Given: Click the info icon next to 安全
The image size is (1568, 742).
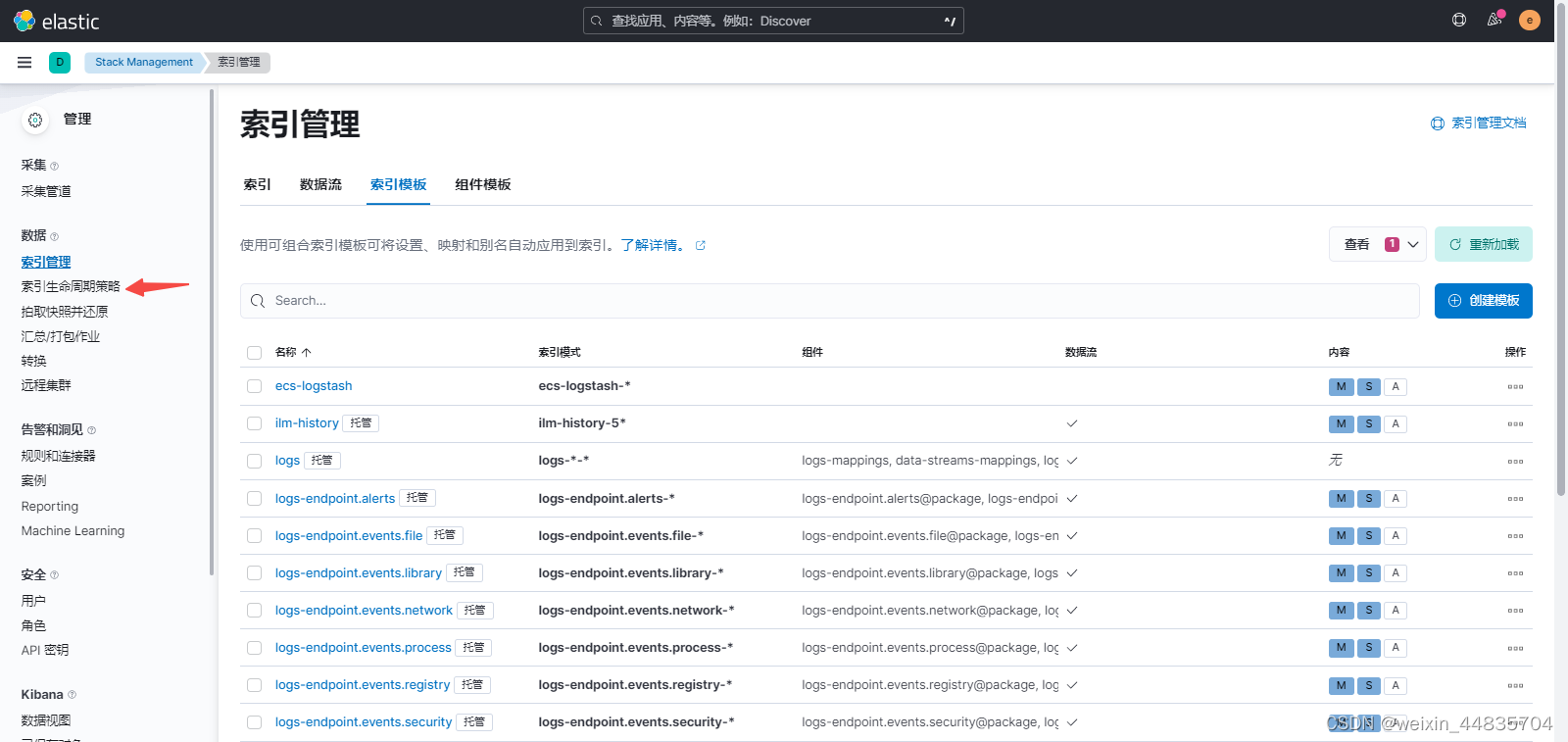Looking at the screenshot, I should tap(54, 575).
